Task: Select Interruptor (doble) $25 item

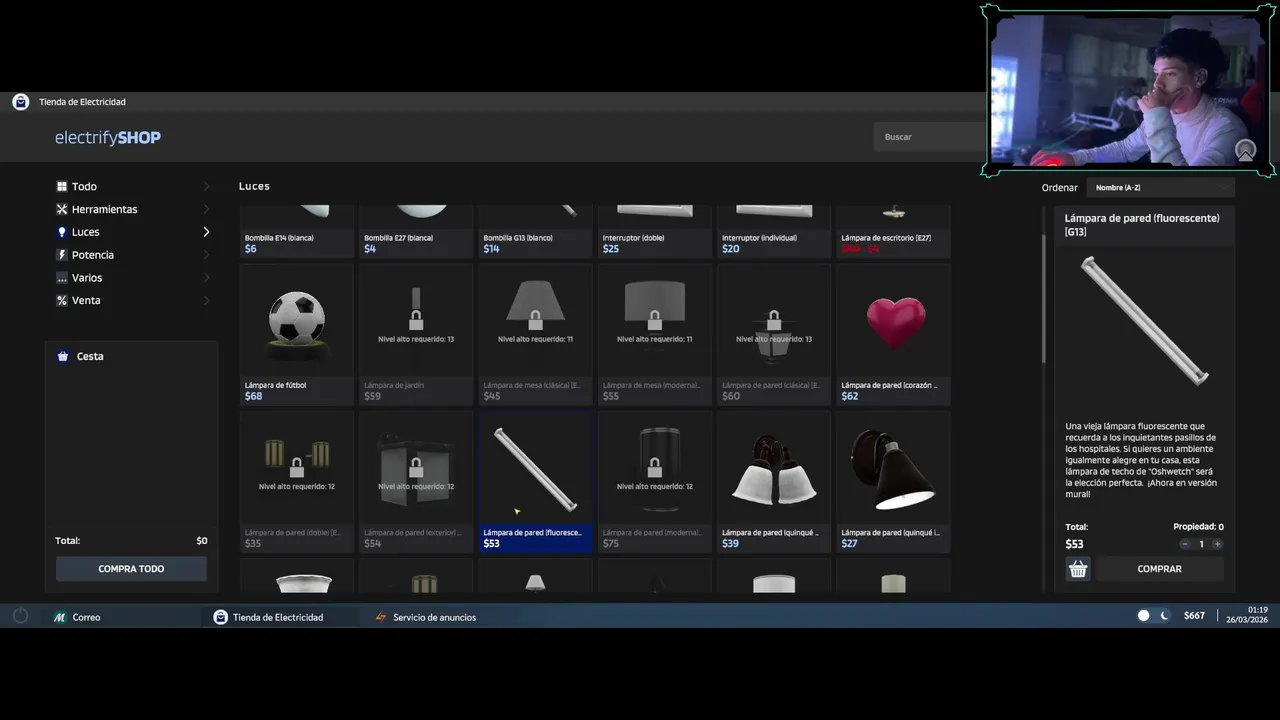Action: 654,232
